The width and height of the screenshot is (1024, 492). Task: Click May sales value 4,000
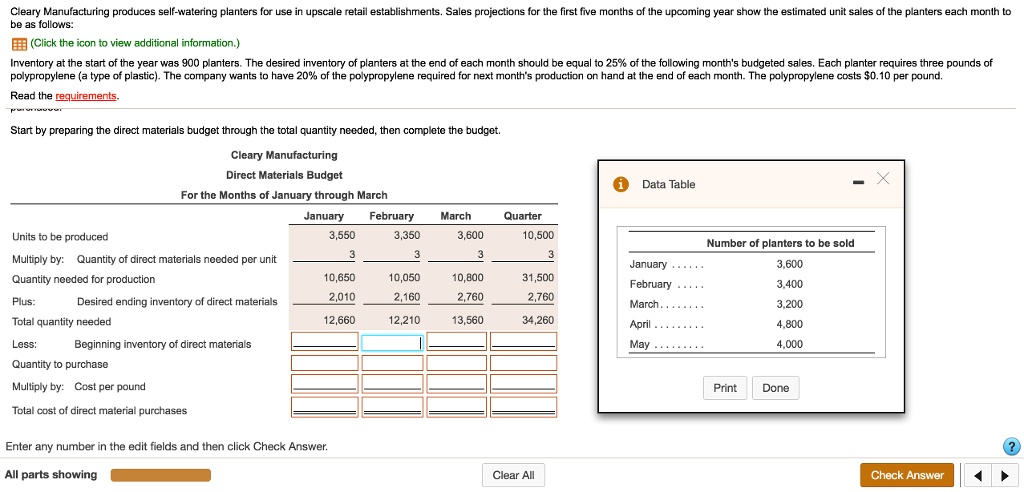pos(790,344)
